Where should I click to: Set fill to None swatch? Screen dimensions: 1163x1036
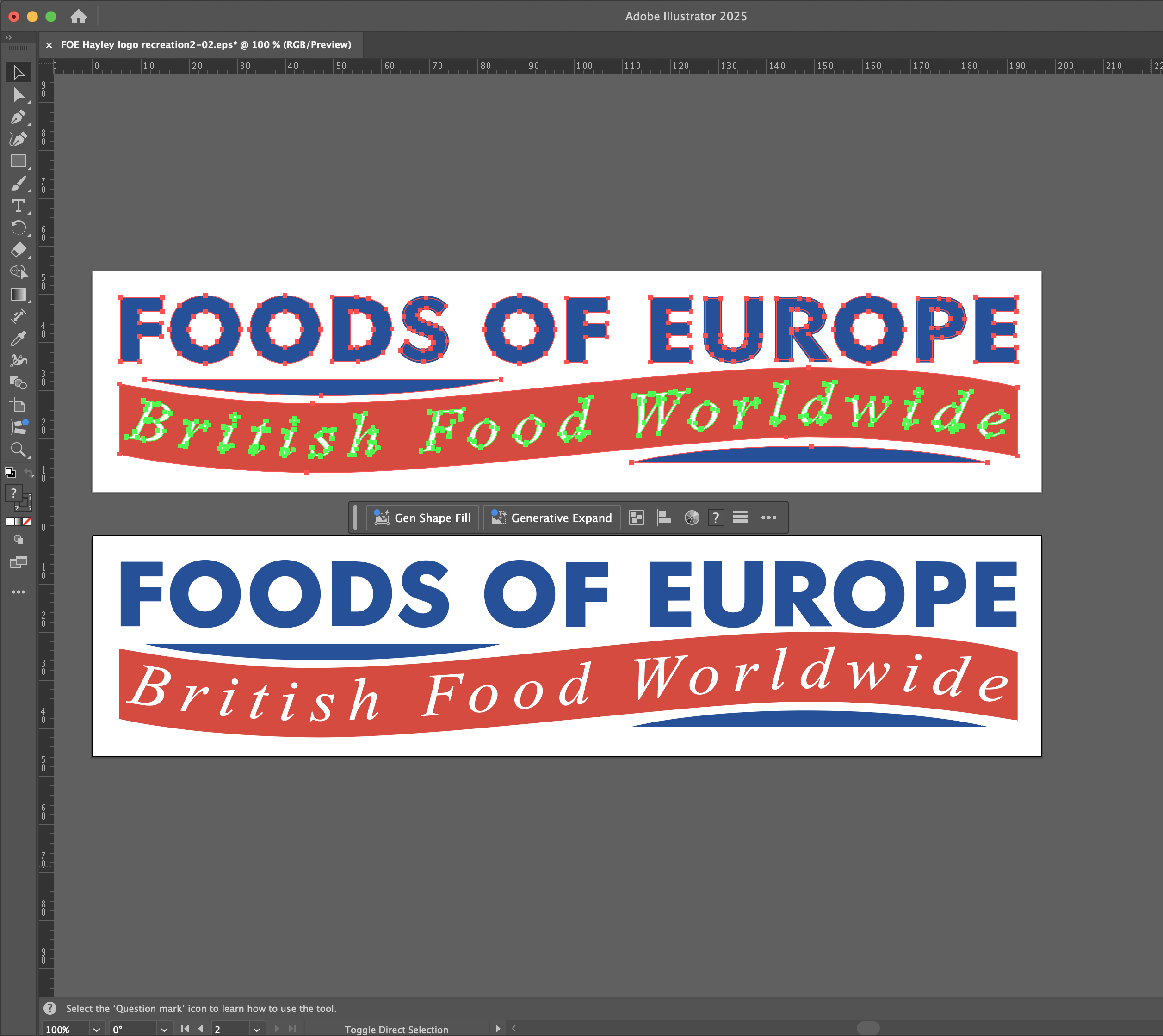[27, 521]
